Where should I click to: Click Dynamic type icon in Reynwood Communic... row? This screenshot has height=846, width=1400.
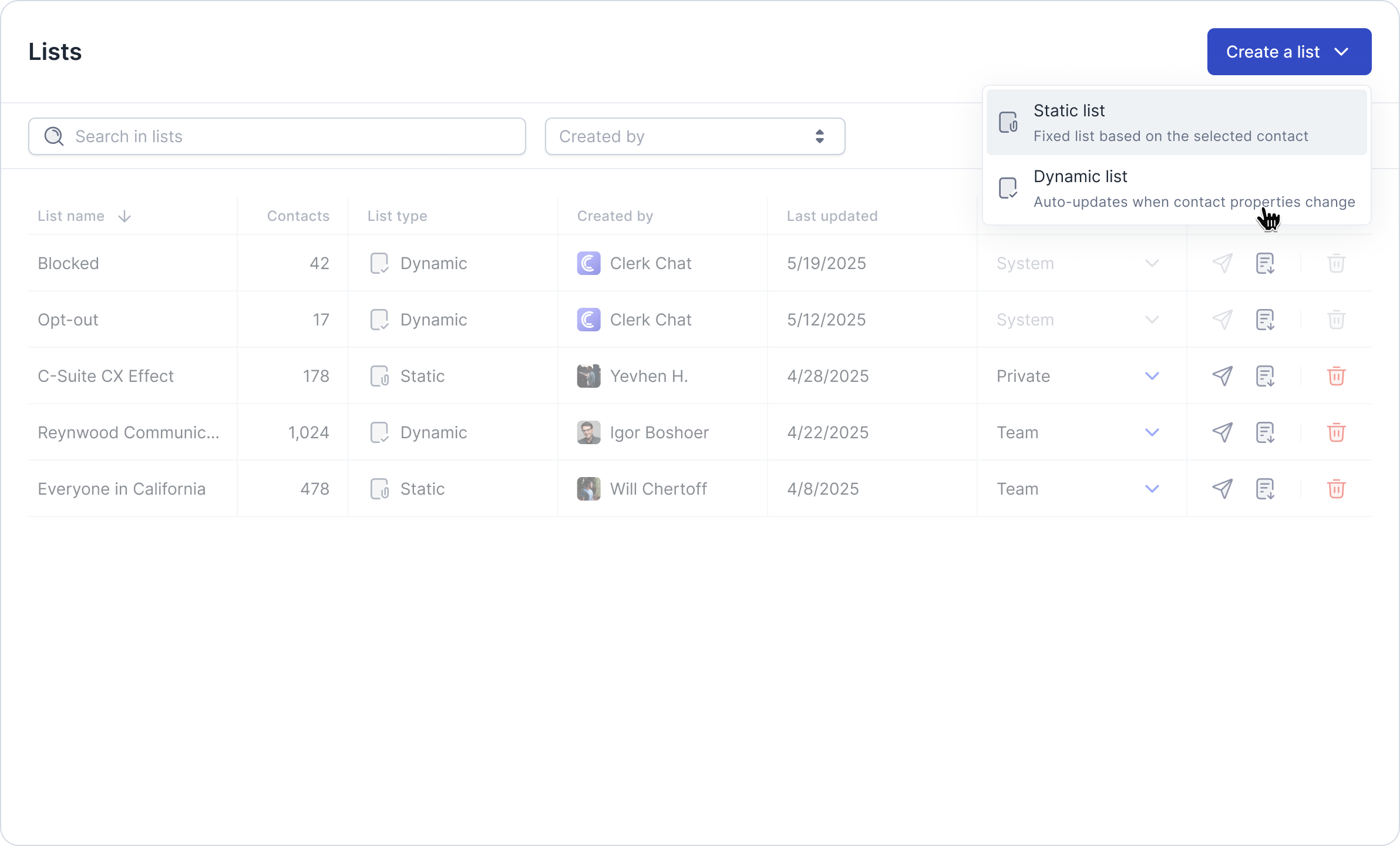[x=379, y=432]
